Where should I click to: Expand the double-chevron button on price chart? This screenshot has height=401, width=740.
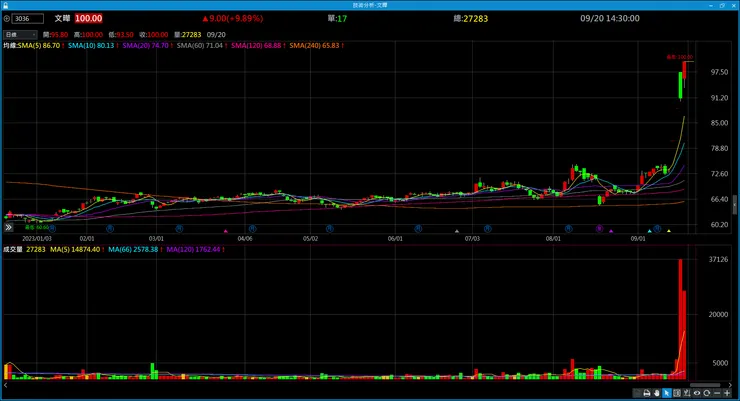tap(8, 227)
